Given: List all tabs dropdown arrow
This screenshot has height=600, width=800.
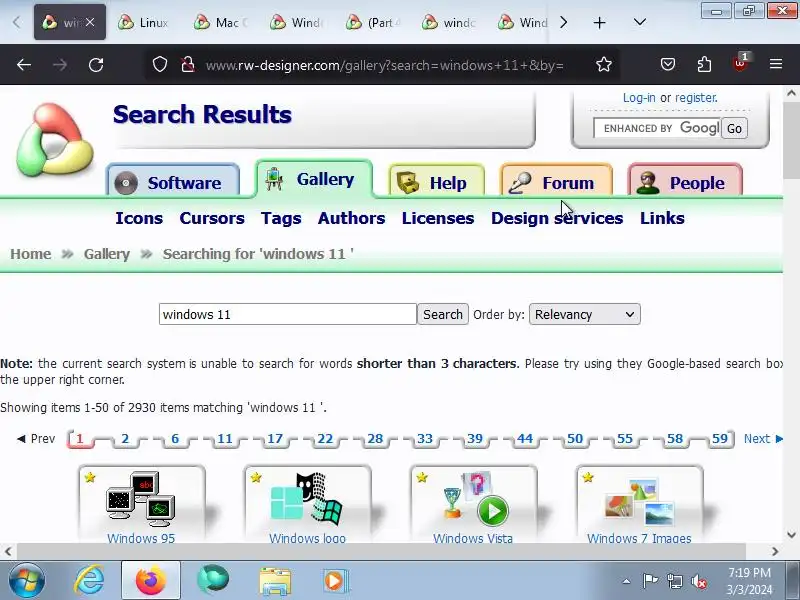Looking at the screenshot, I should 640,22.
